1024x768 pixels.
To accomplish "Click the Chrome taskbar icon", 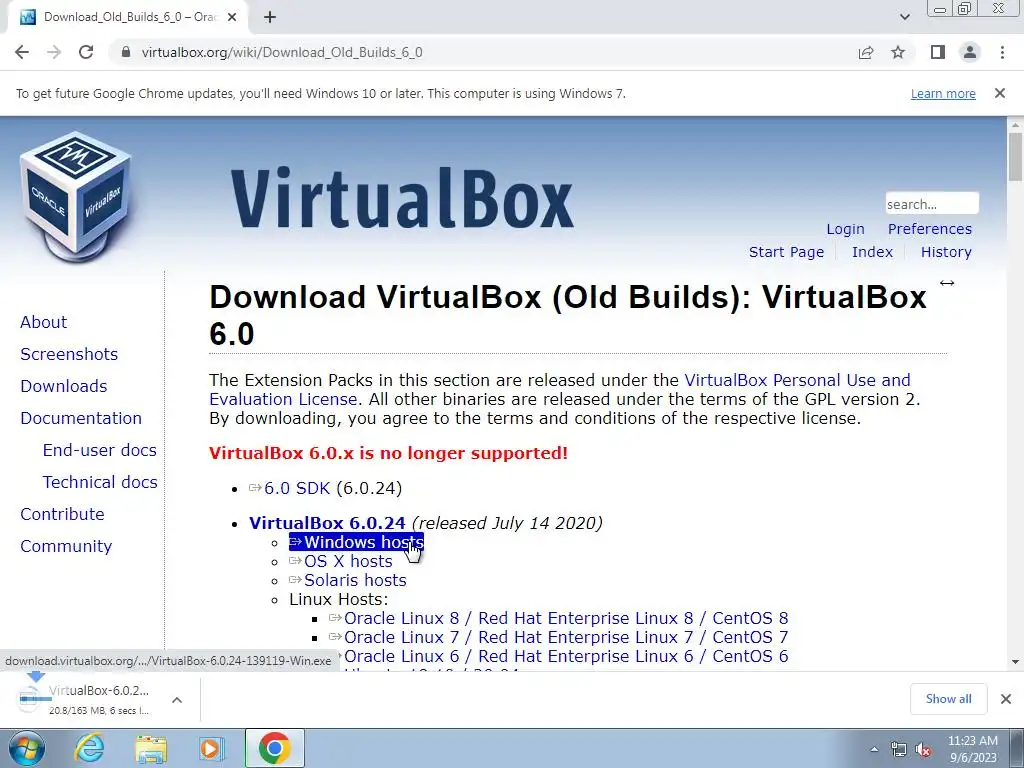I will pos(274,748).
